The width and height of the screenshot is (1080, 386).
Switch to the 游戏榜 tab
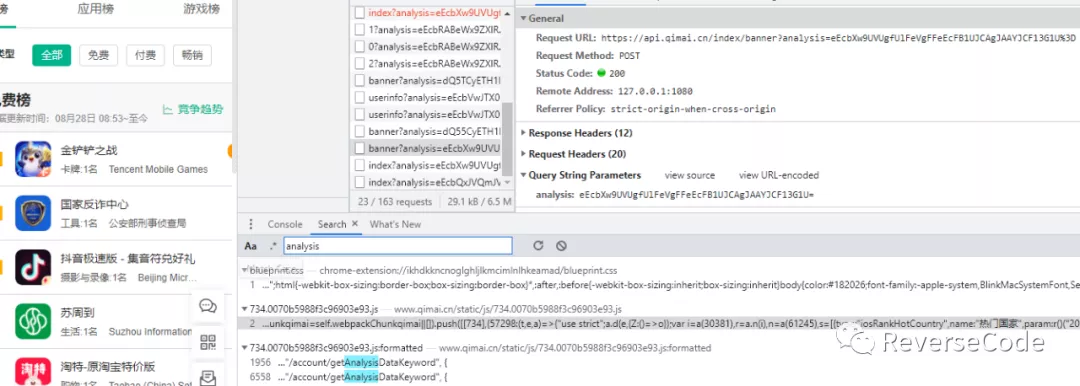pyautogui.click(x=202, y=10)
